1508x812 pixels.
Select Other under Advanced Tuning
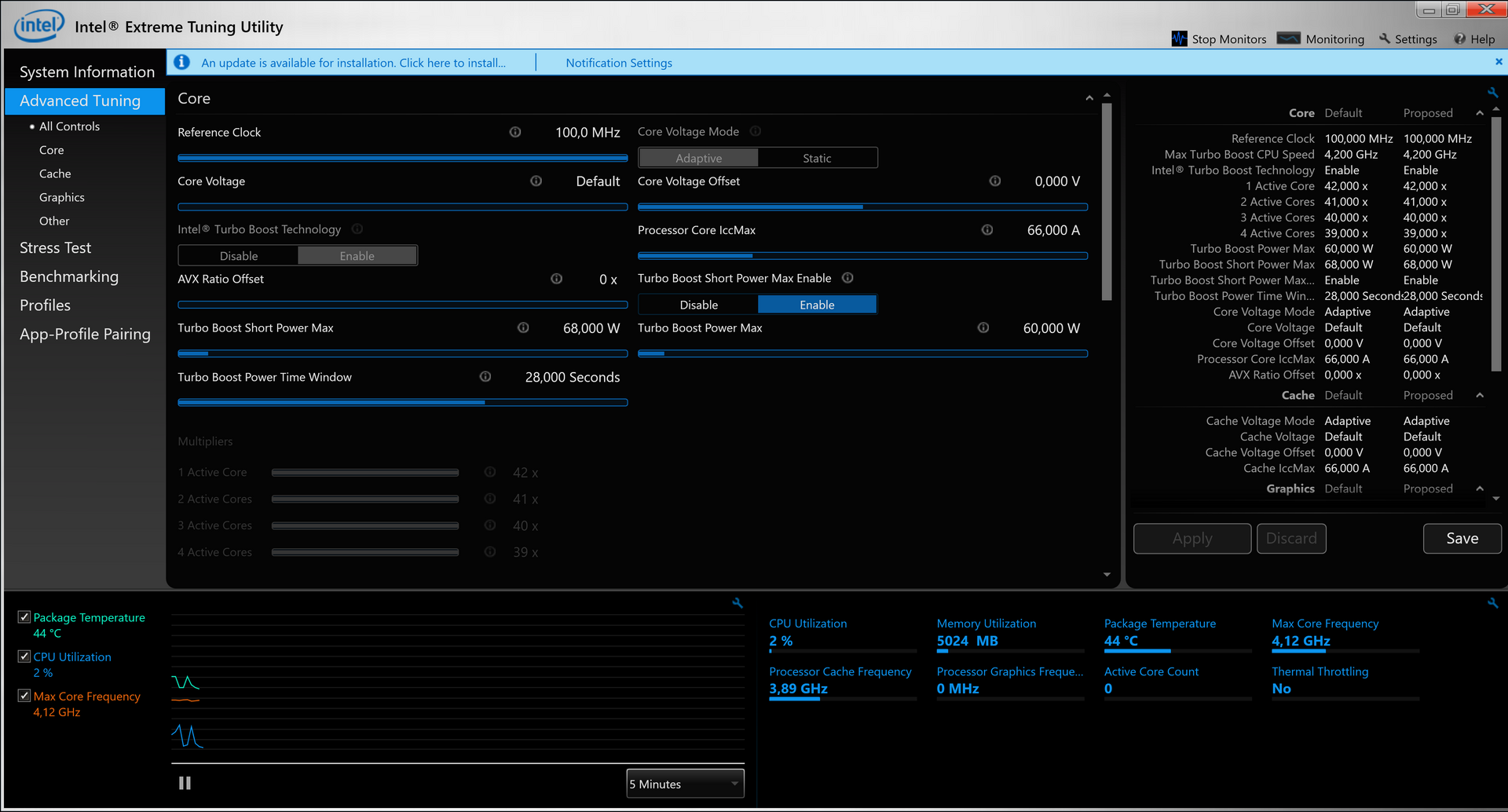(x=54, y=221)
